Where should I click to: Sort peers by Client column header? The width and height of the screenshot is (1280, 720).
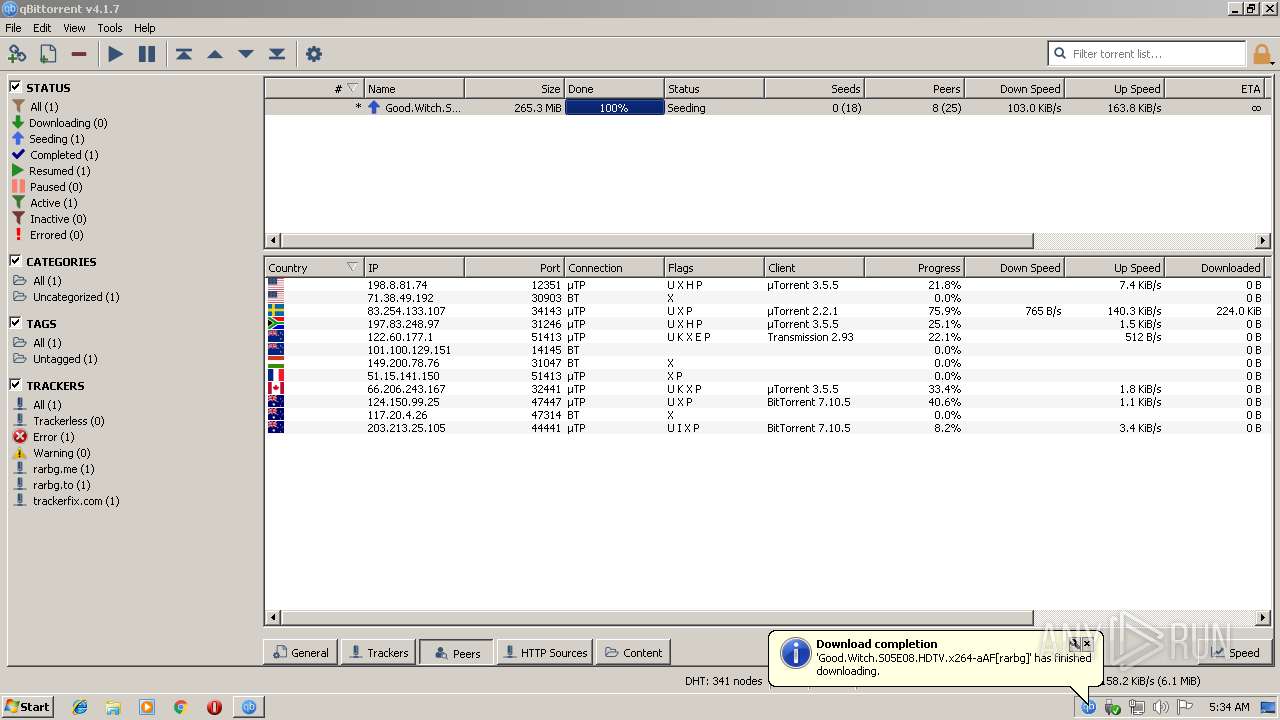814,267
